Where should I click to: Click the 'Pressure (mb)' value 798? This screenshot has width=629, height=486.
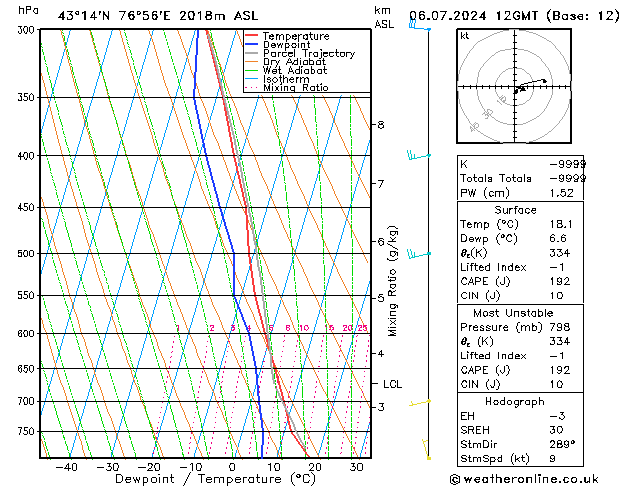pos(560,327)
